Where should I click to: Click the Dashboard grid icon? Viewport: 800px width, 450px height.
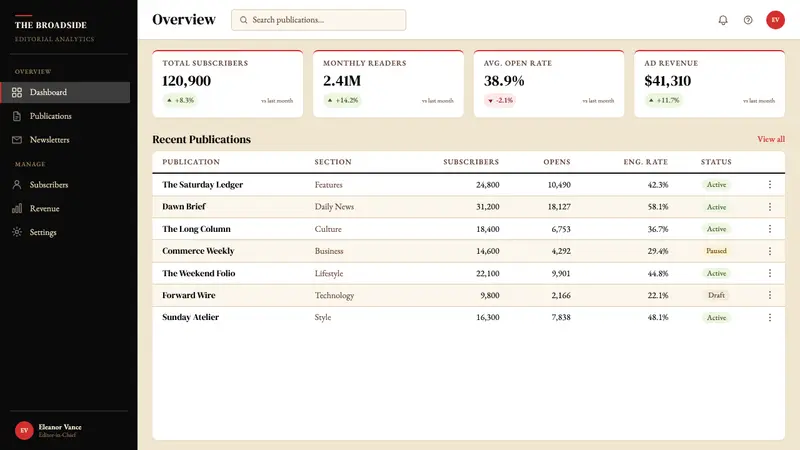(17, 92)
